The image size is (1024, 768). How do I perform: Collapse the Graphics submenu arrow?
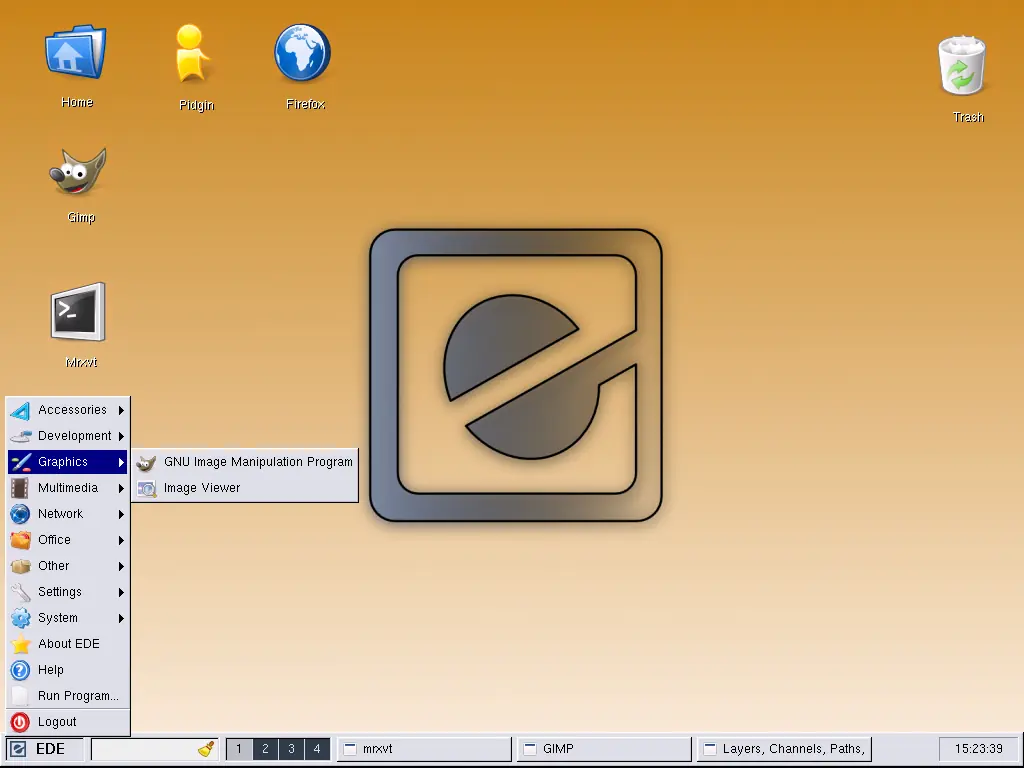click(x=121, y=462)
